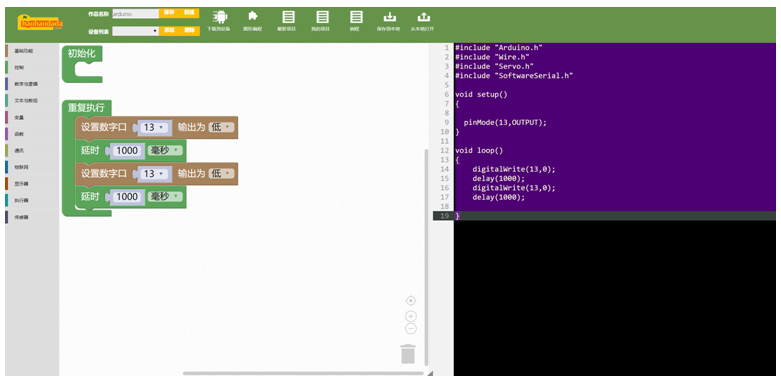This screenshot has height=382, width=781.
Task: Click the trash can icon
Action: [408, 354]
